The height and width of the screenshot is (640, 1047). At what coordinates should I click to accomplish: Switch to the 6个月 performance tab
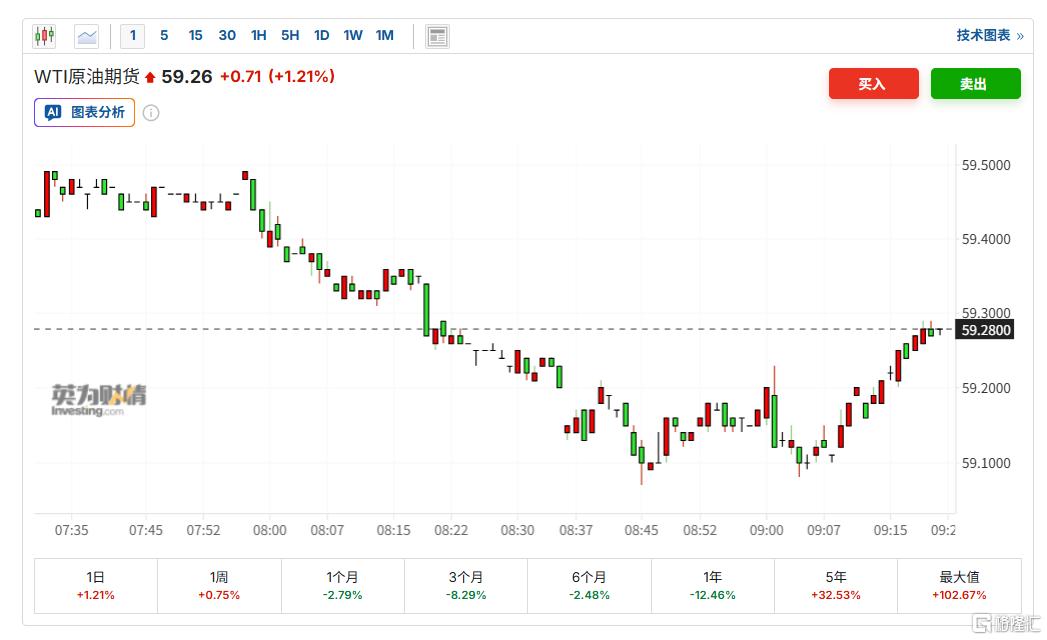coord(588,583)
